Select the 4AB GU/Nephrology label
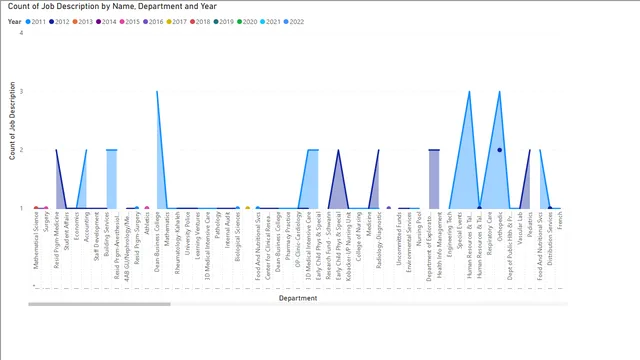The height and width of the screenshot is (360, 640). click(127, 246)
